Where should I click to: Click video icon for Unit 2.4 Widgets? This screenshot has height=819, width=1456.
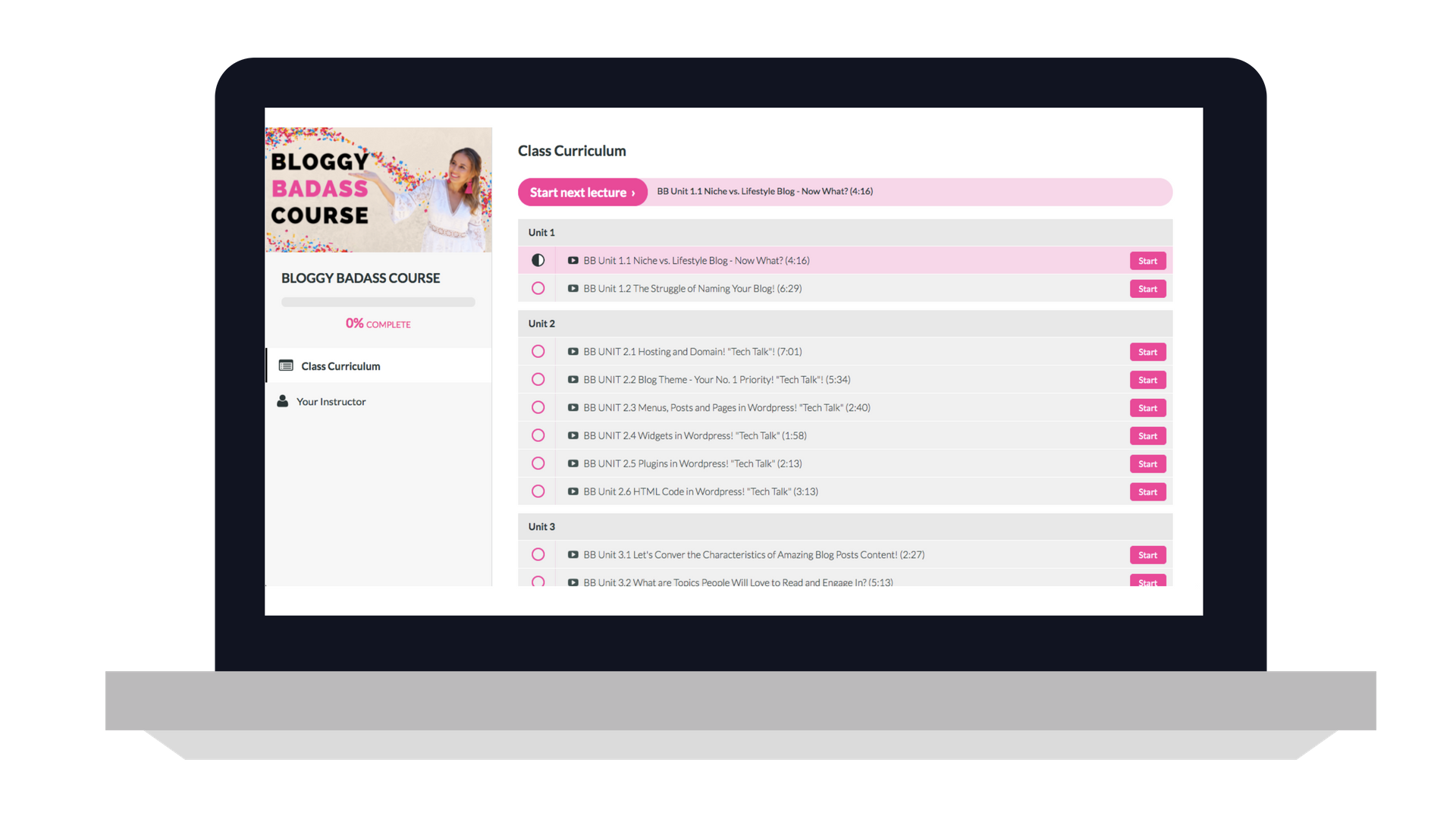pyautogui.click(x=573, y=435)
